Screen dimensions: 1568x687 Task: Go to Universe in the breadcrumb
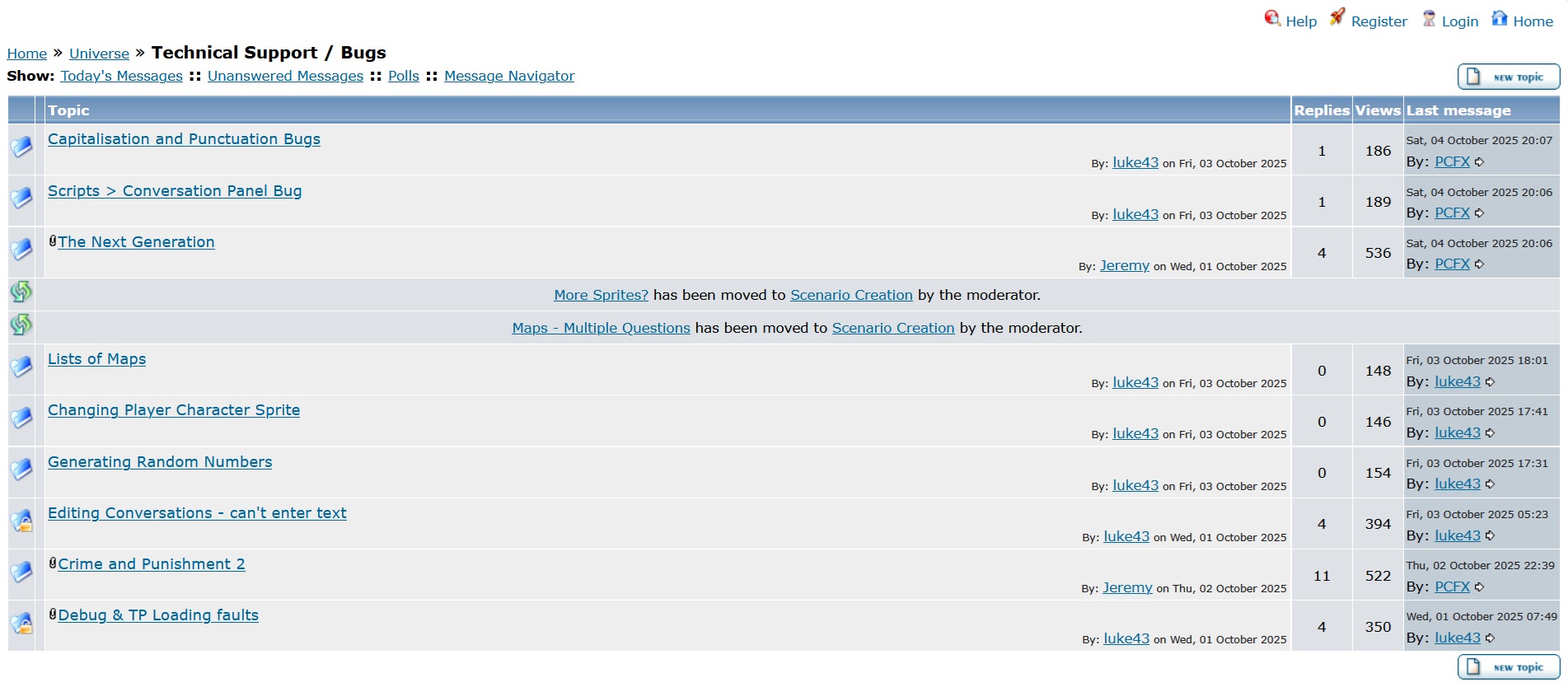click(99, 54)
